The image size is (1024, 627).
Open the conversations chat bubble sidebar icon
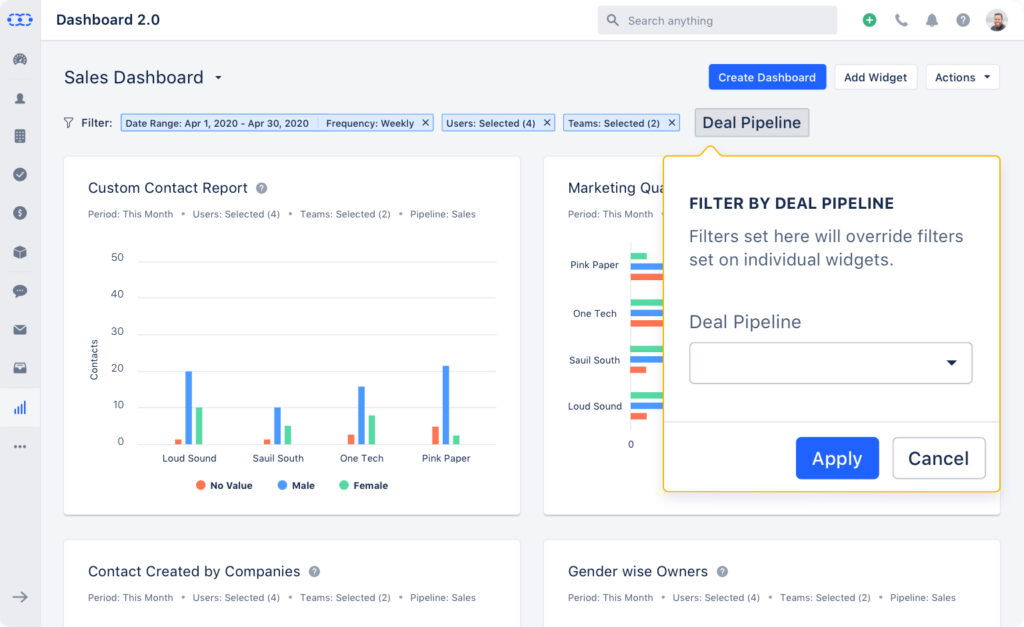(x=20, y=291)
